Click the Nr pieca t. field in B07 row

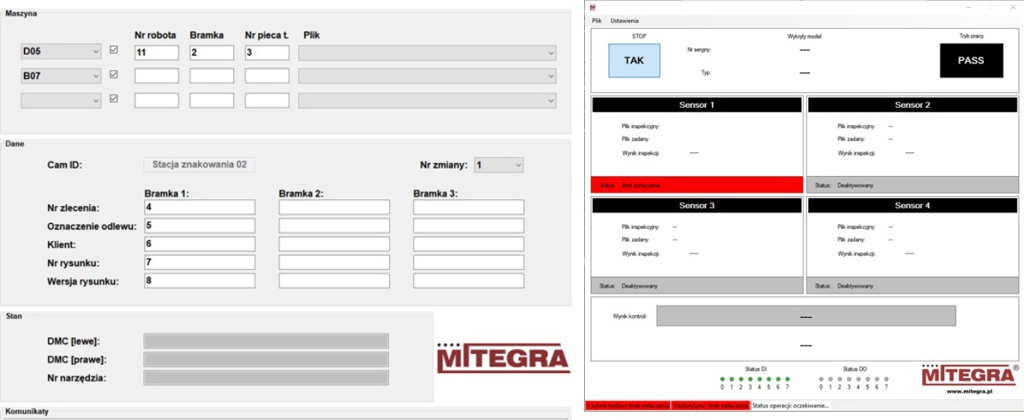point(267,76)
